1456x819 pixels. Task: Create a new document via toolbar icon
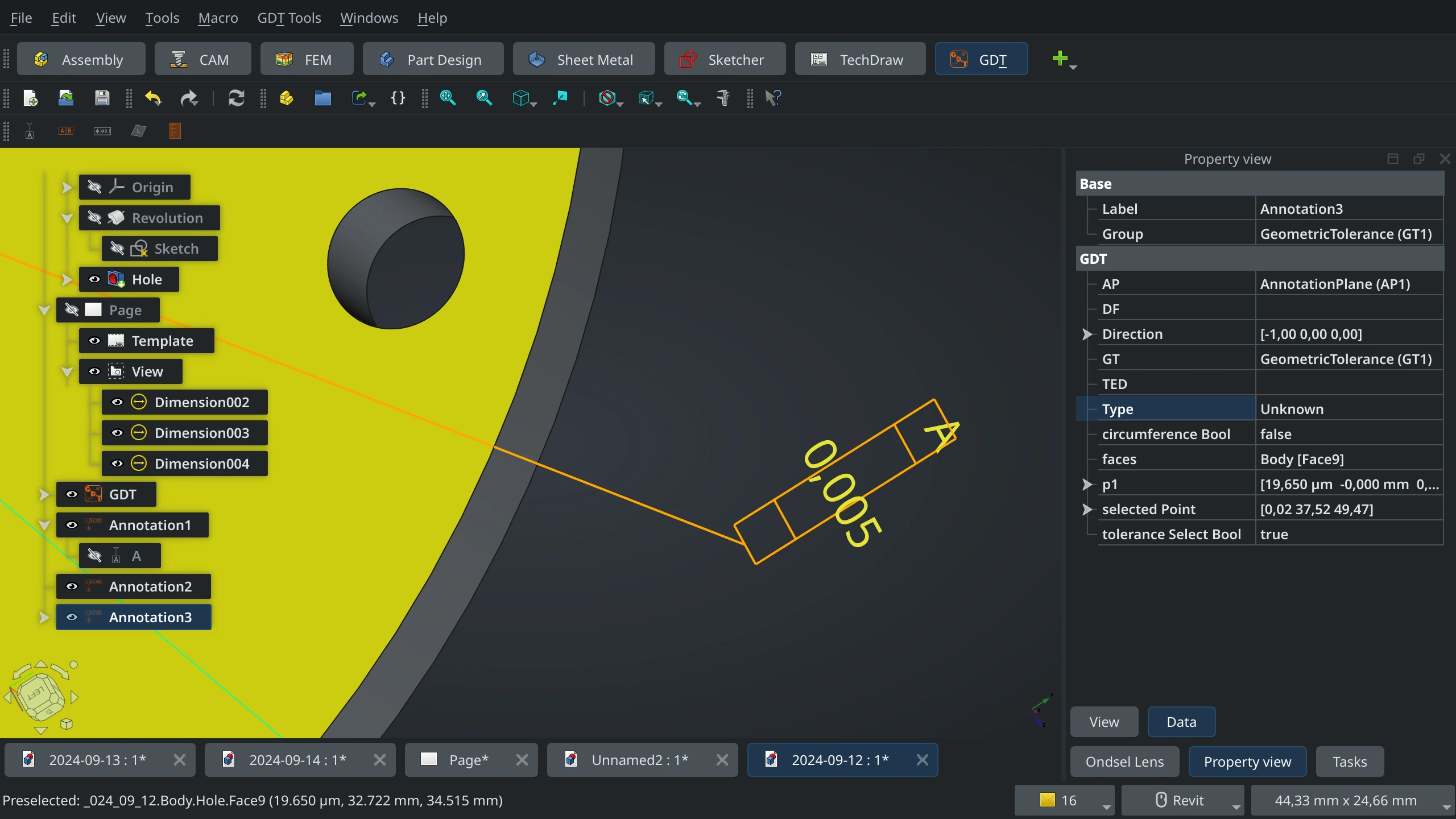click(30, 98)
